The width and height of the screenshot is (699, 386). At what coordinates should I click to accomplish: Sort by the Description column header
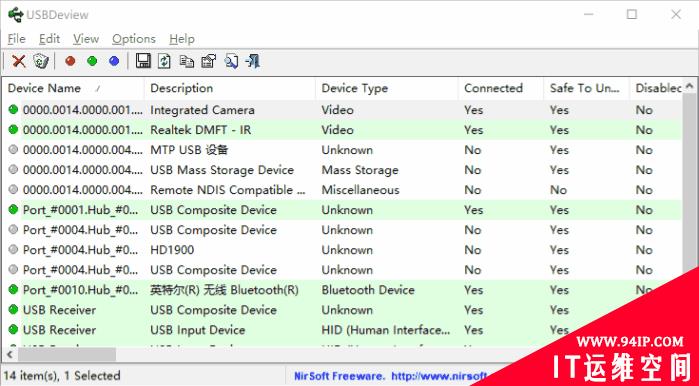(230, 88)
